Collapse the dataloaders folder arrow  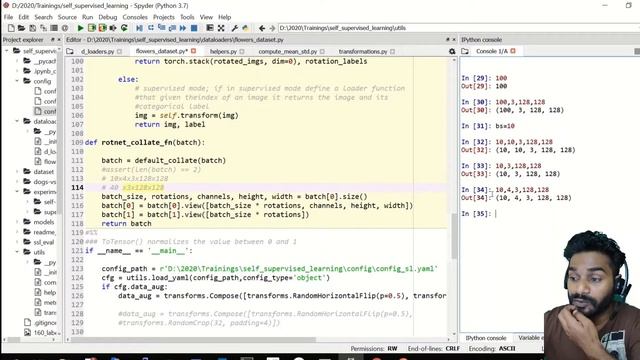pos(17,121)
